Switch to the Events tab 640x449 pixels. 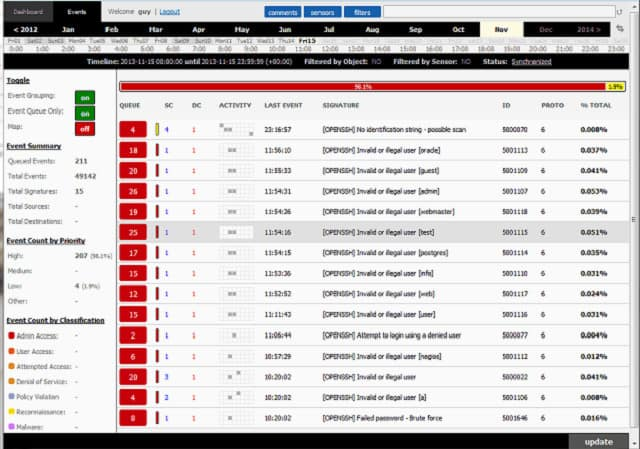(x=77, y=12)
